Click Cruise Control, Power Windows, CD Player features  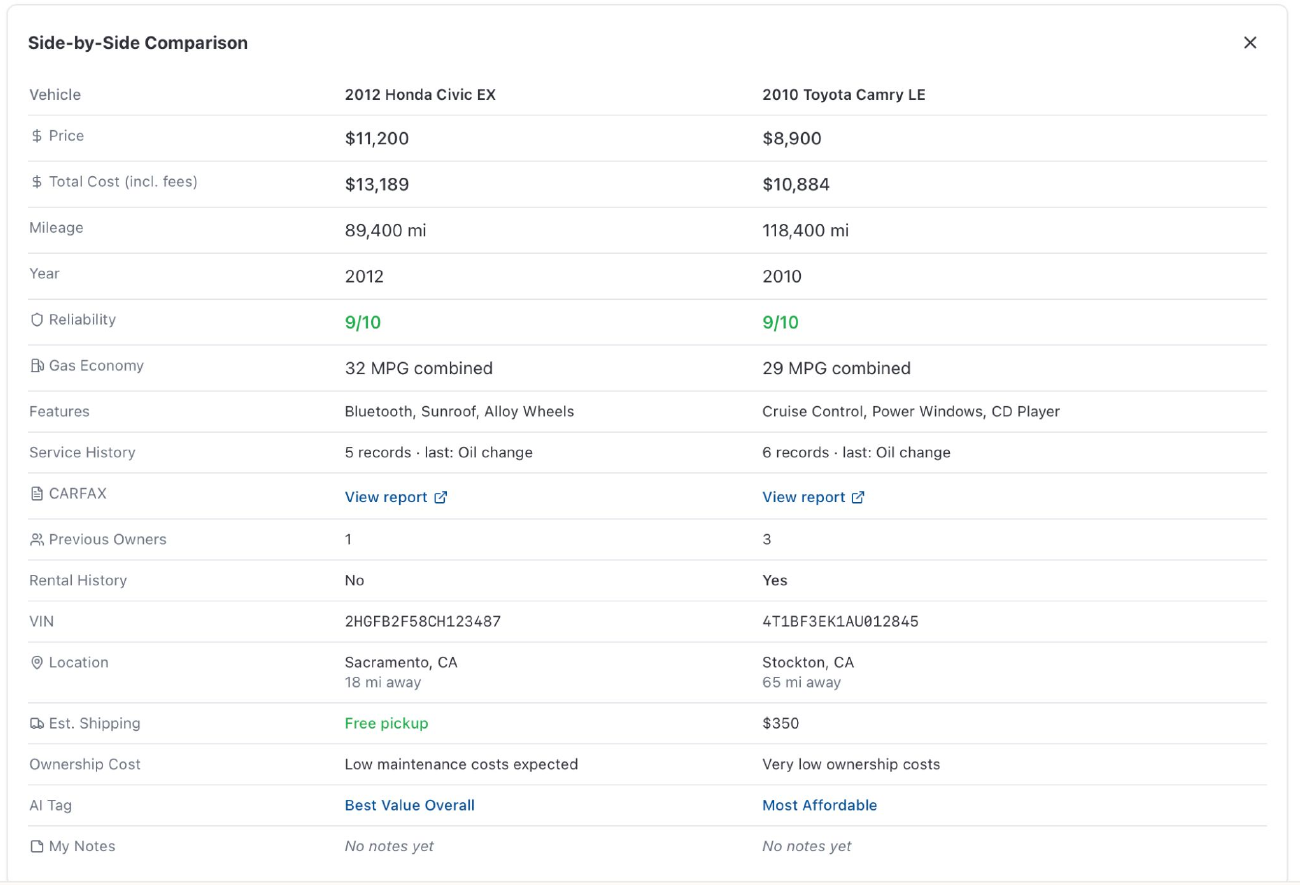point(911,411)
